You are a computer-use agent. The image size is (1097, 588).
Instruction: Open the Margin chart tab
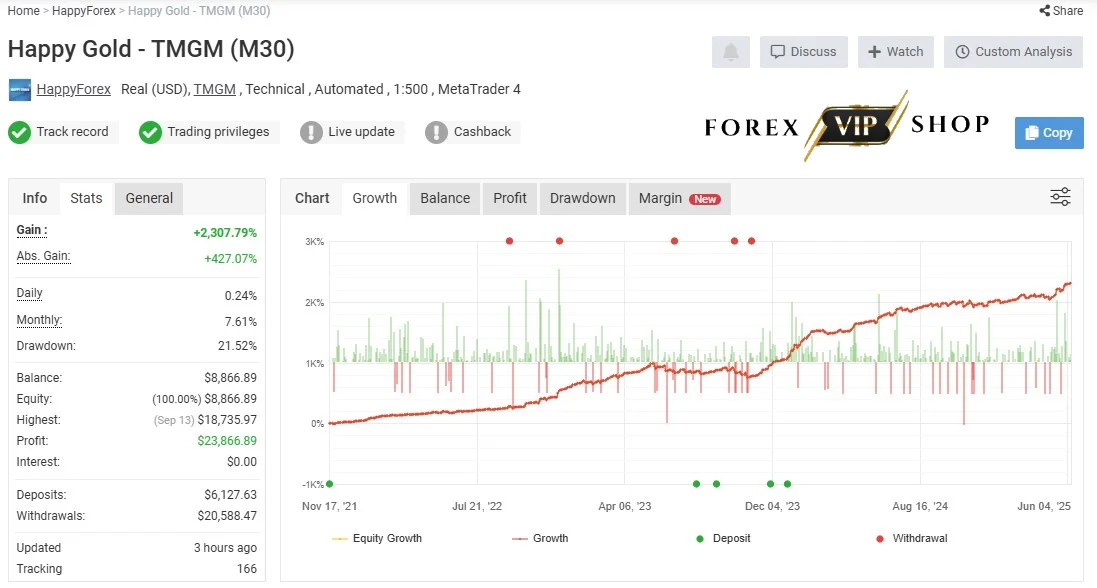680,198
